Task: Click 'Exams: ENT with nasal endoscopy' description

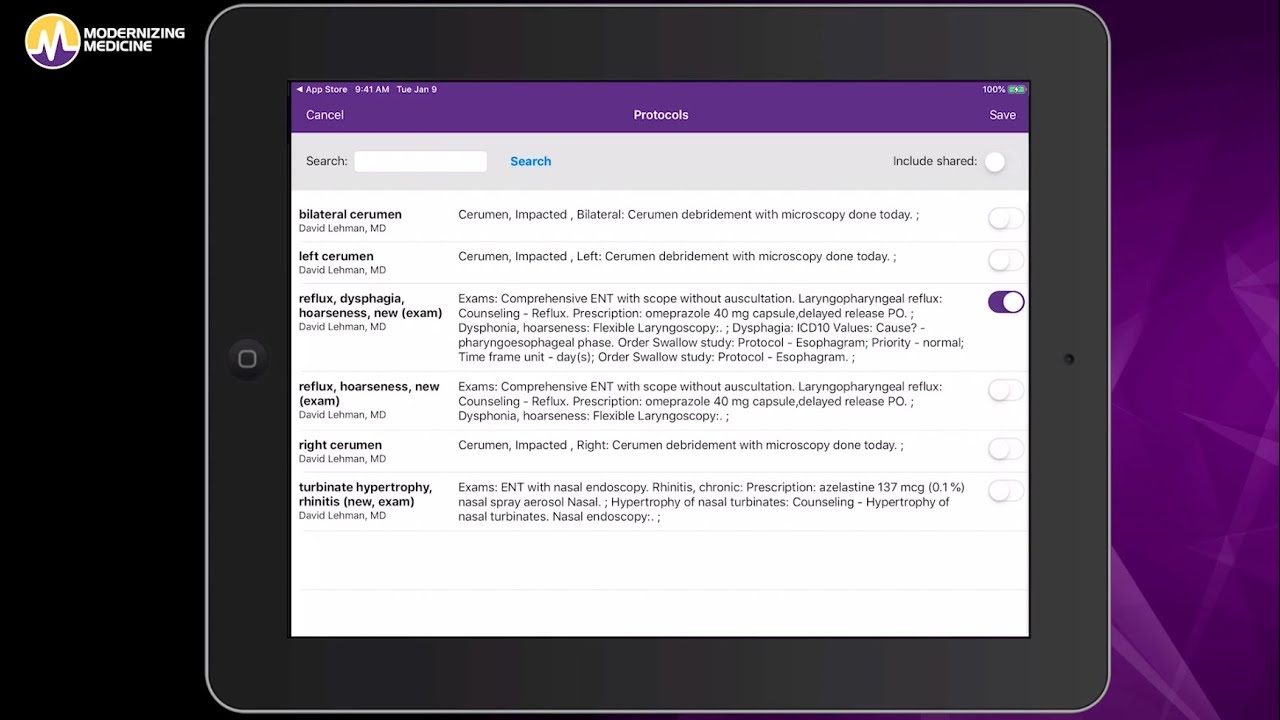Action: (x=711, y=502)
